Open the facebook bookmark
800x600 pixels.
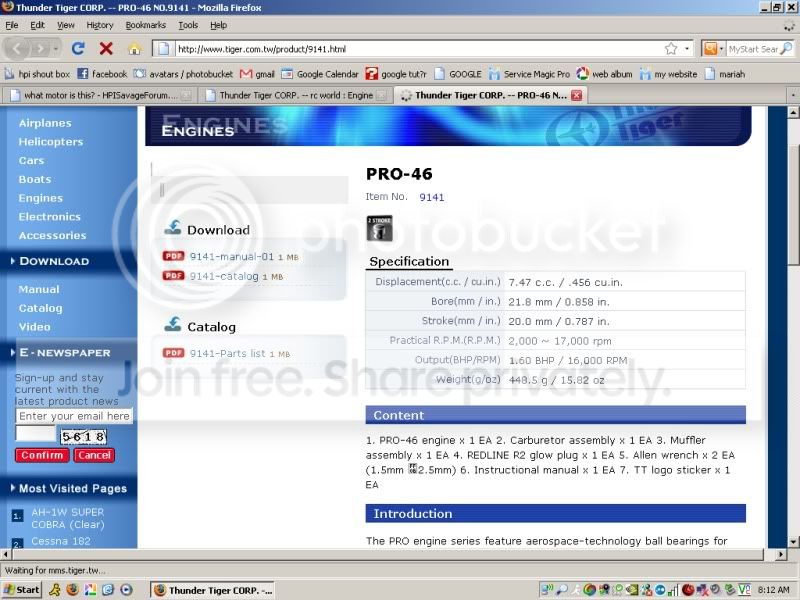[x=102, y=74]
